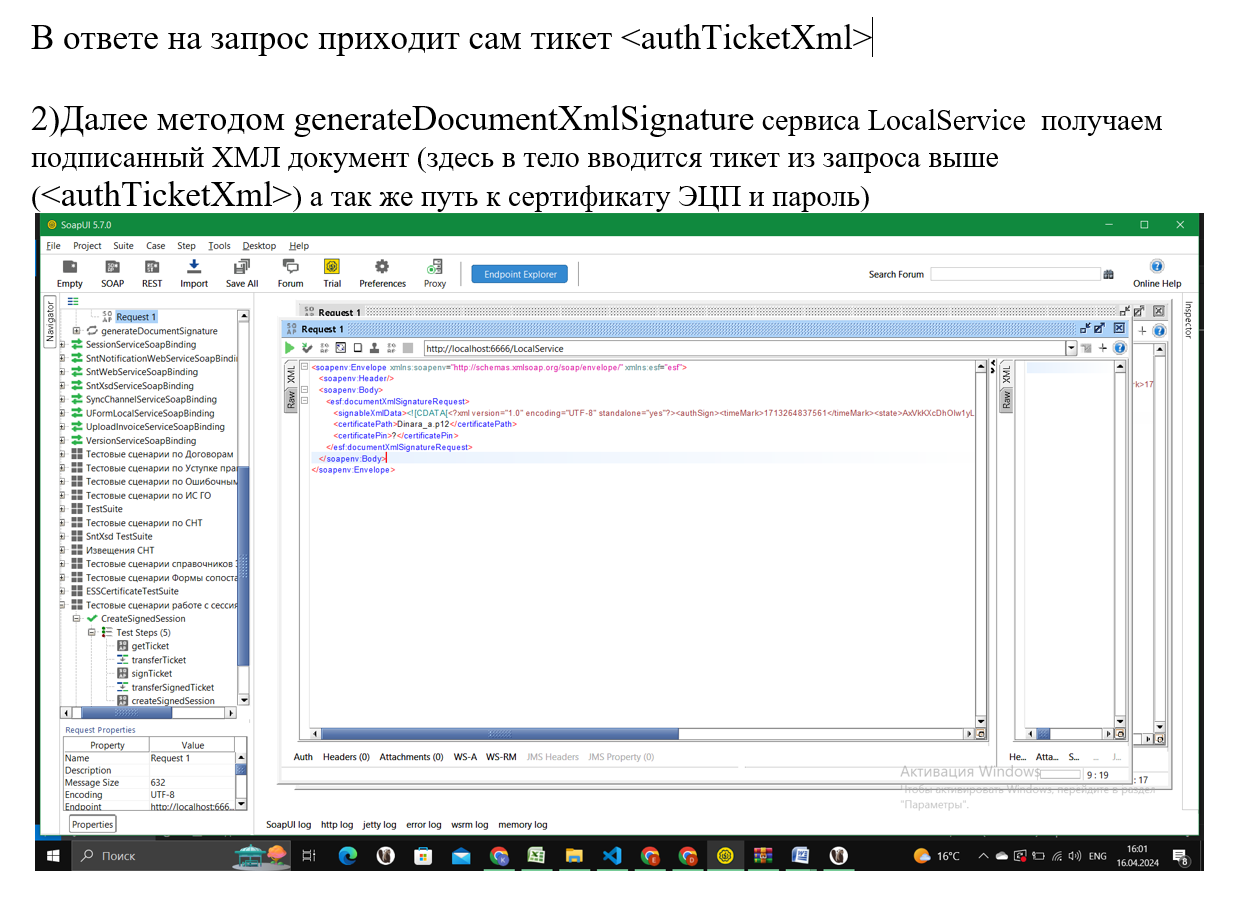This screenshot has height=899, width=1258.
Task: Click the Online Help icon
Action: click(x=1157, y=272)
